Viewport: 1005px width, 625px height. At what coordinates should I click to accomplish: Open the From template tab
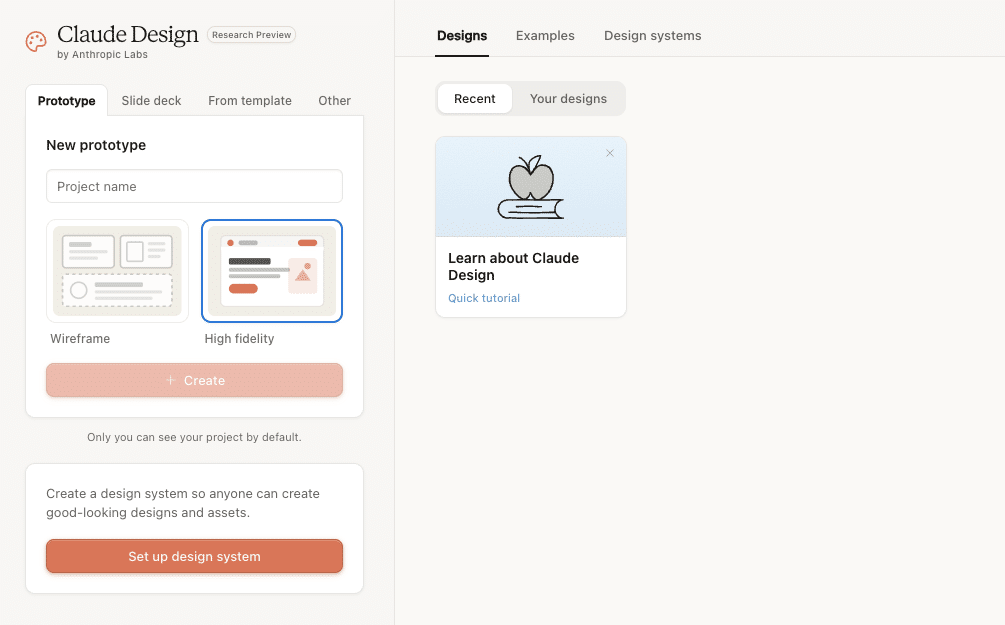(250, 101)
